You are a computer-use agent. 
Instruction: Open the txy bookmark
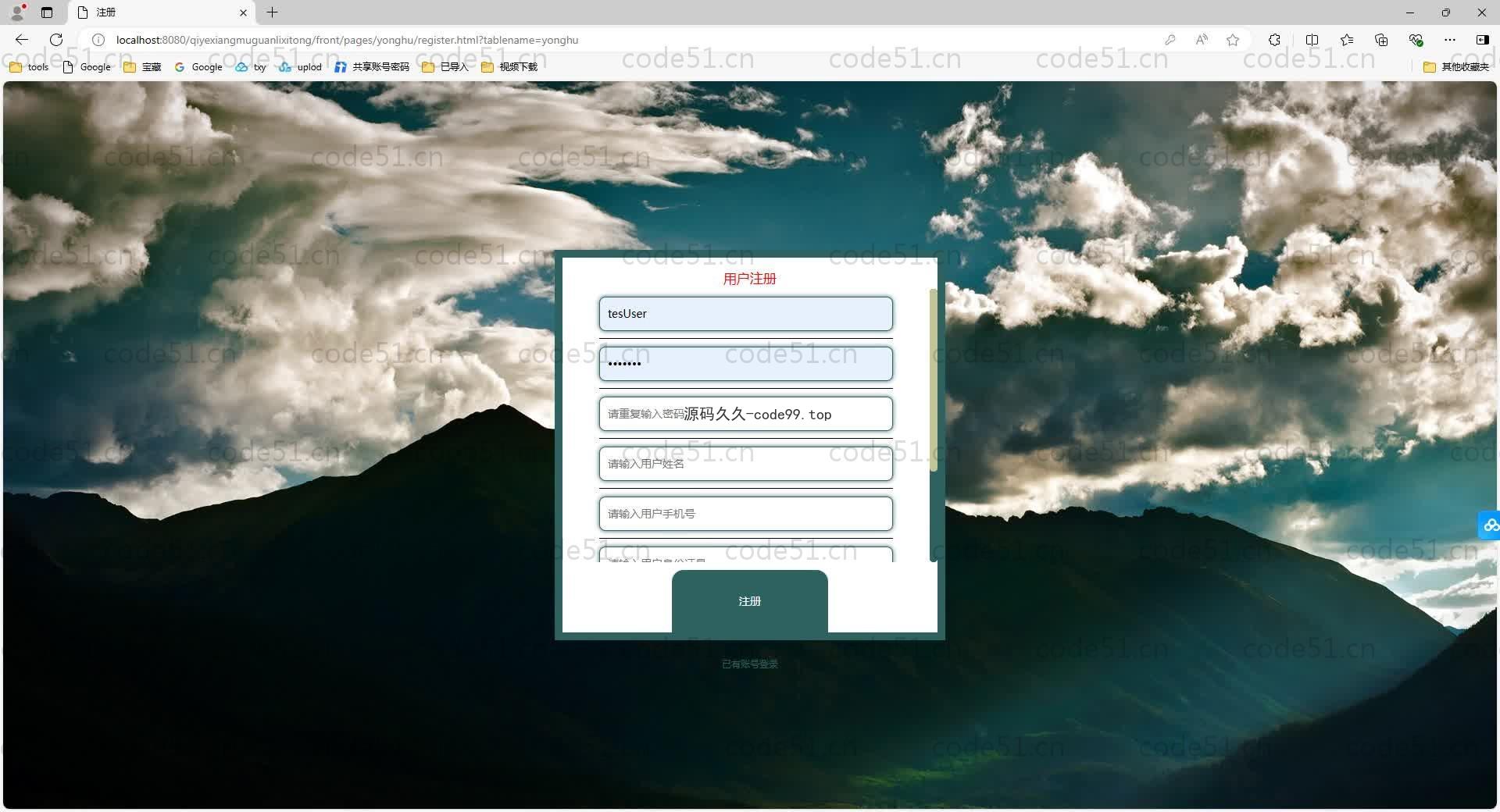coord(251,67)
